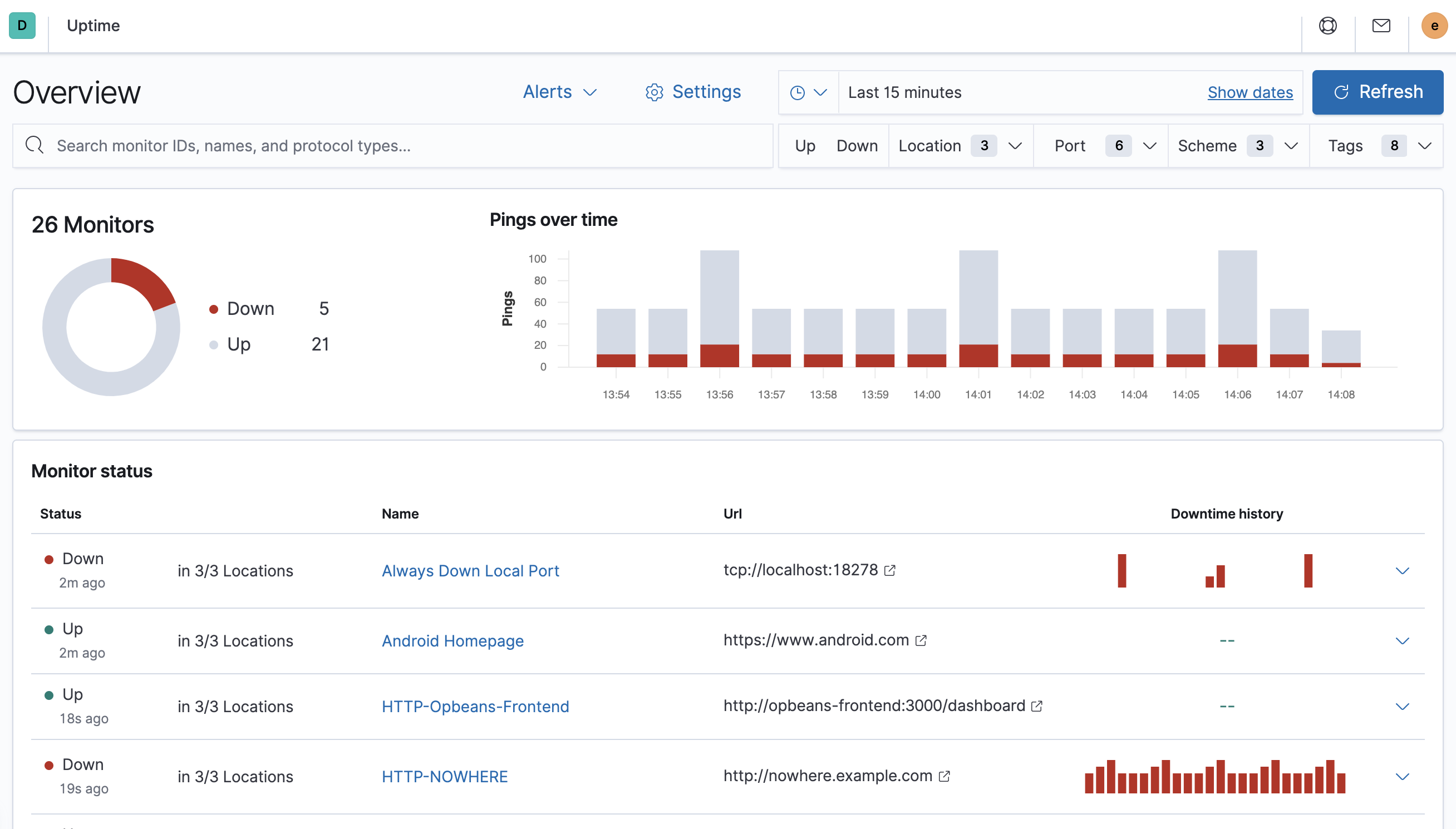This screenshot has width=1456, height=829.
Task: Click the search magnifier icon
Action: pos(34,145)
